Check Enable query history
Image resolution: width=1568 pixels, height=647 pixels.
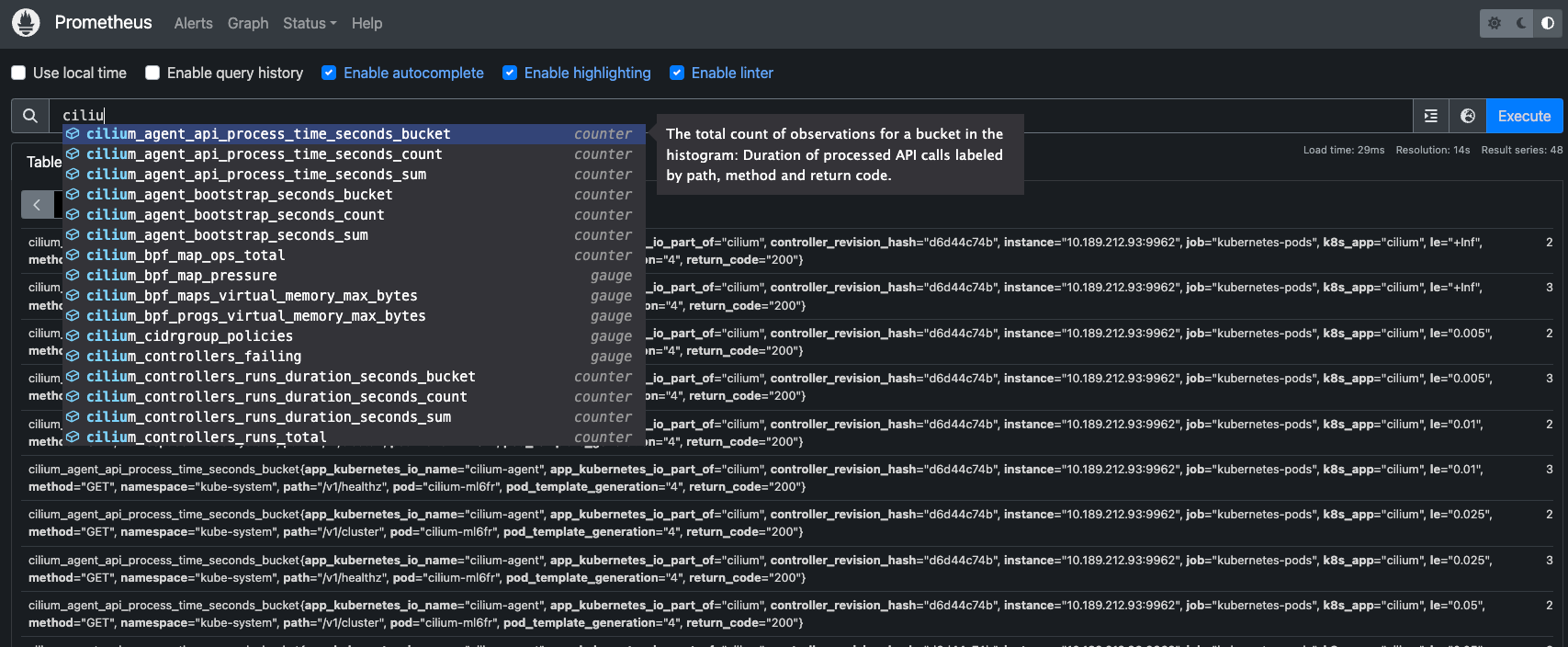click(152, 73)
